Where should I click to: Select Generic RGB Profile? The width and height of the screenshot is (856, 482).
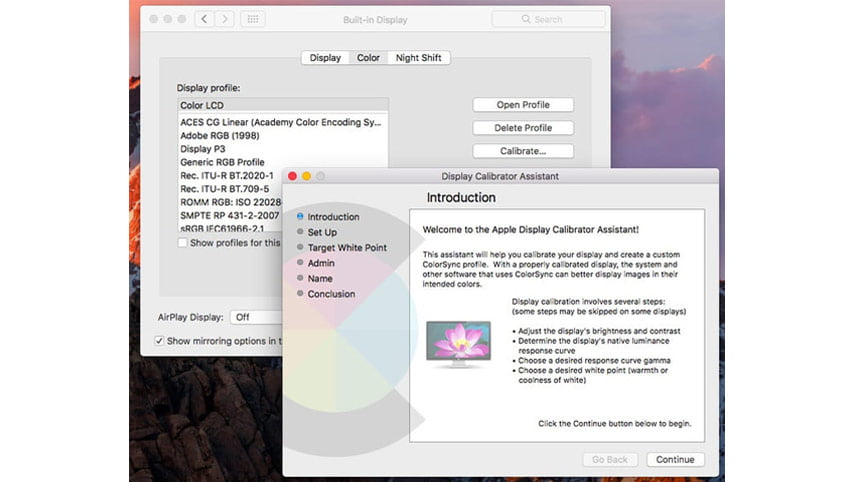(283, 162)
